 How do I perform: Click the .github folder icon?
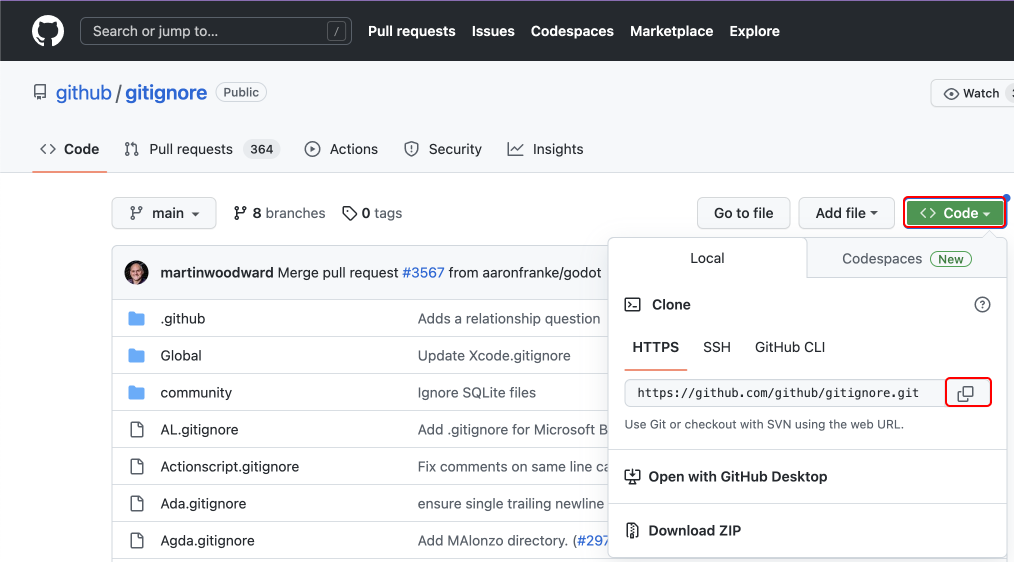point(136,319)
